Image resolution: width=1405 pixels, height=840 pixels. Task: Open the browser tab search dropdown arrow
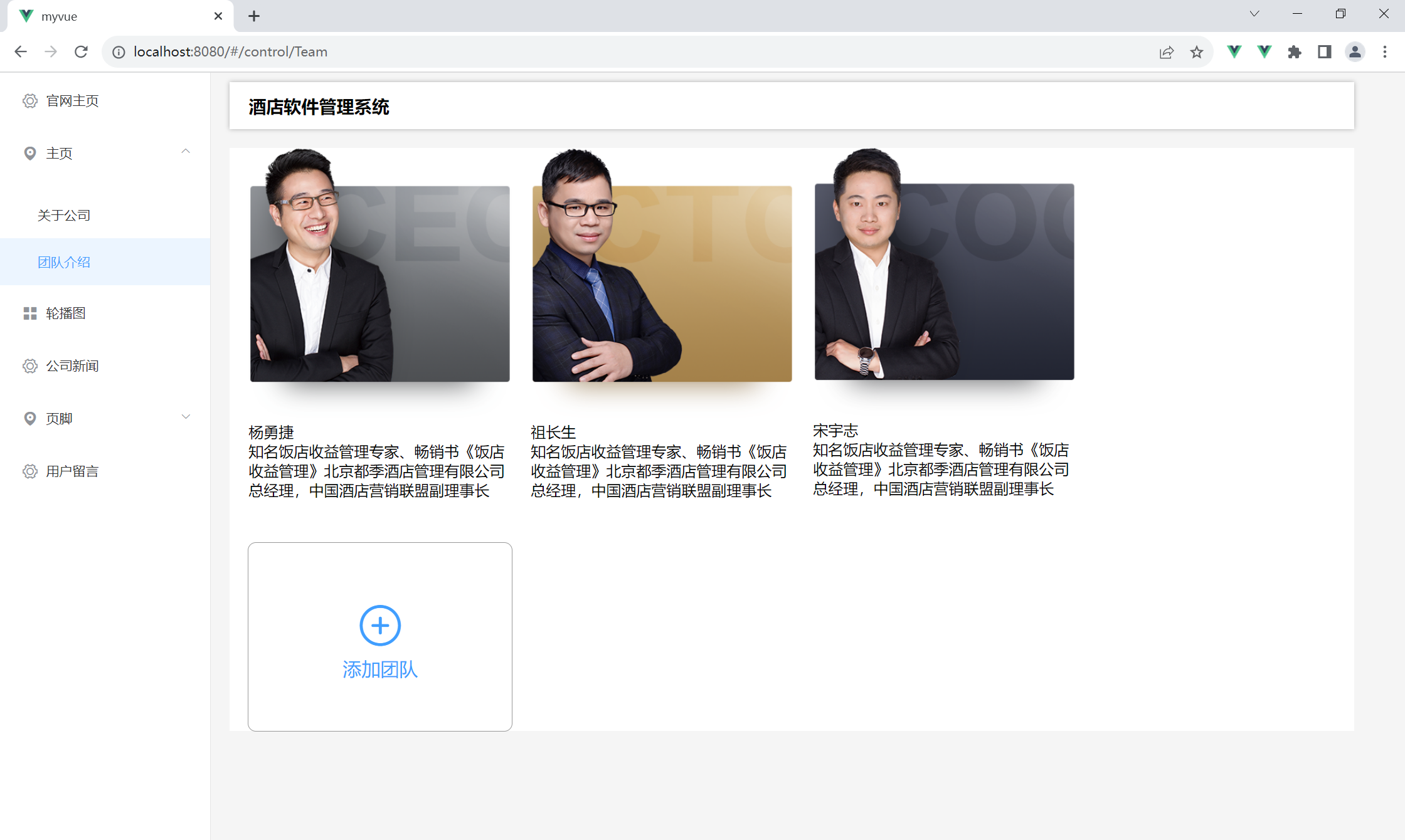point(1254,13)
